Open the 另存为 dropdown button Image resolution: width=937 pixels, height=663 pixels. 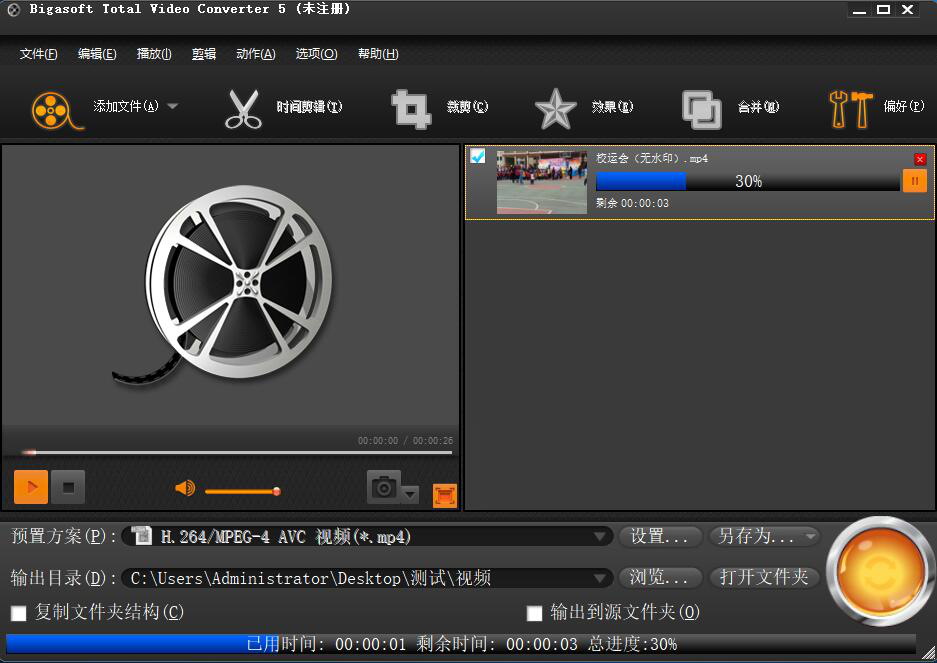click(764, 537)
